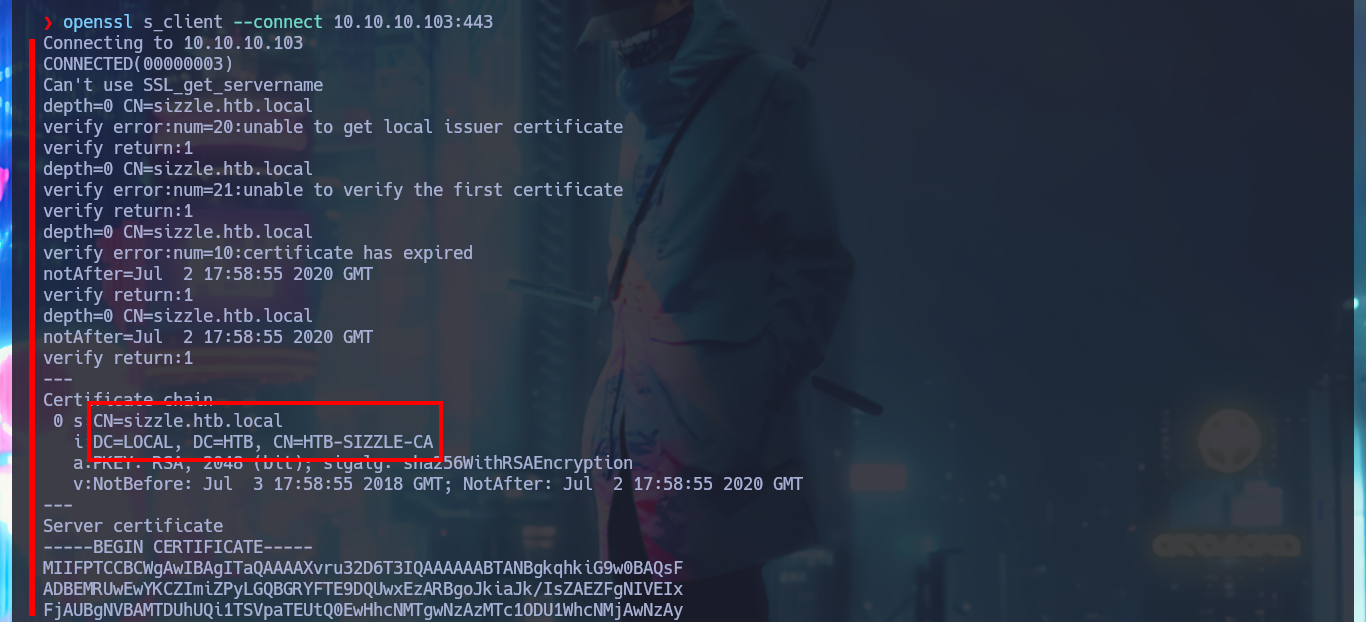Screen dimensions: 1366x622
Task: Click the first notAfter=Jul 2 2020 line
Action: (208, 274)
